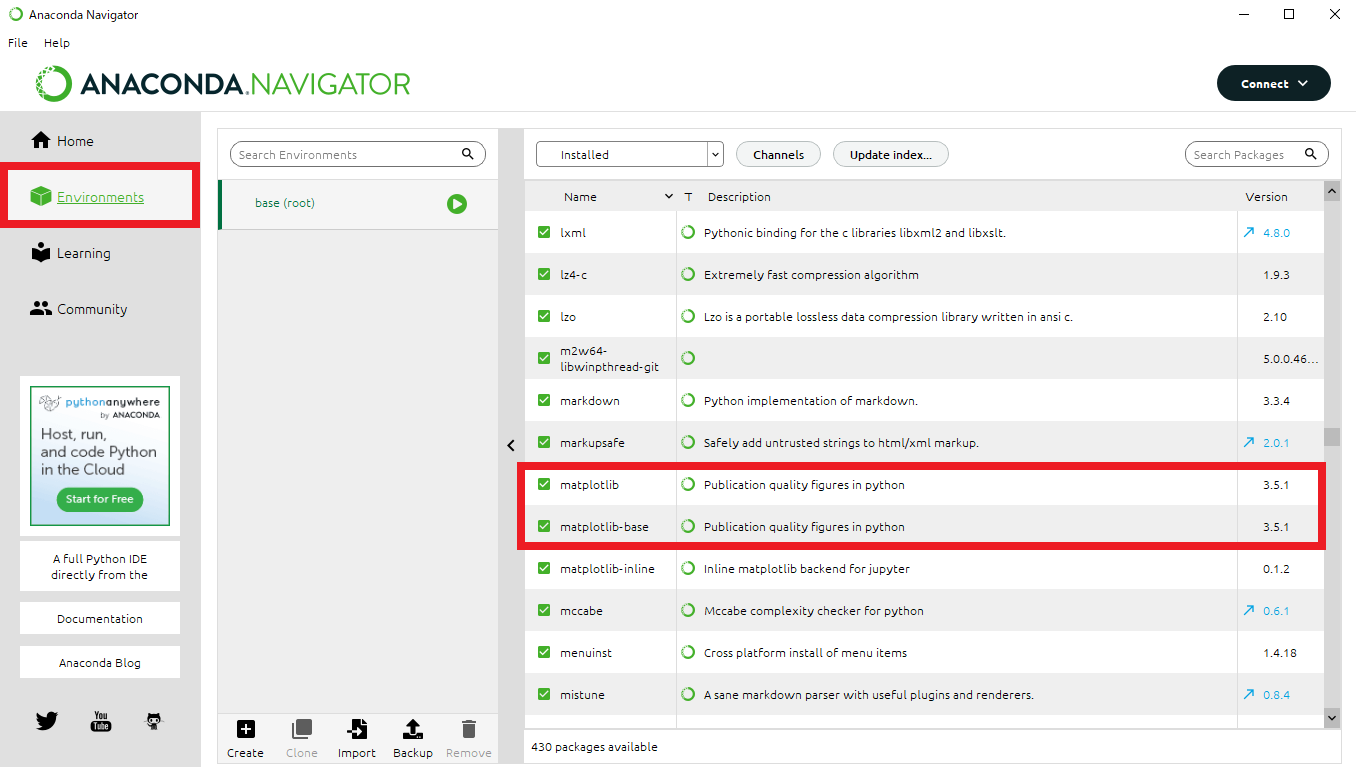Image resolution: width=1356 pixels, height=767 pixels.
Task: Click the matplotlib package type circle icon
Action: point(688,484)
